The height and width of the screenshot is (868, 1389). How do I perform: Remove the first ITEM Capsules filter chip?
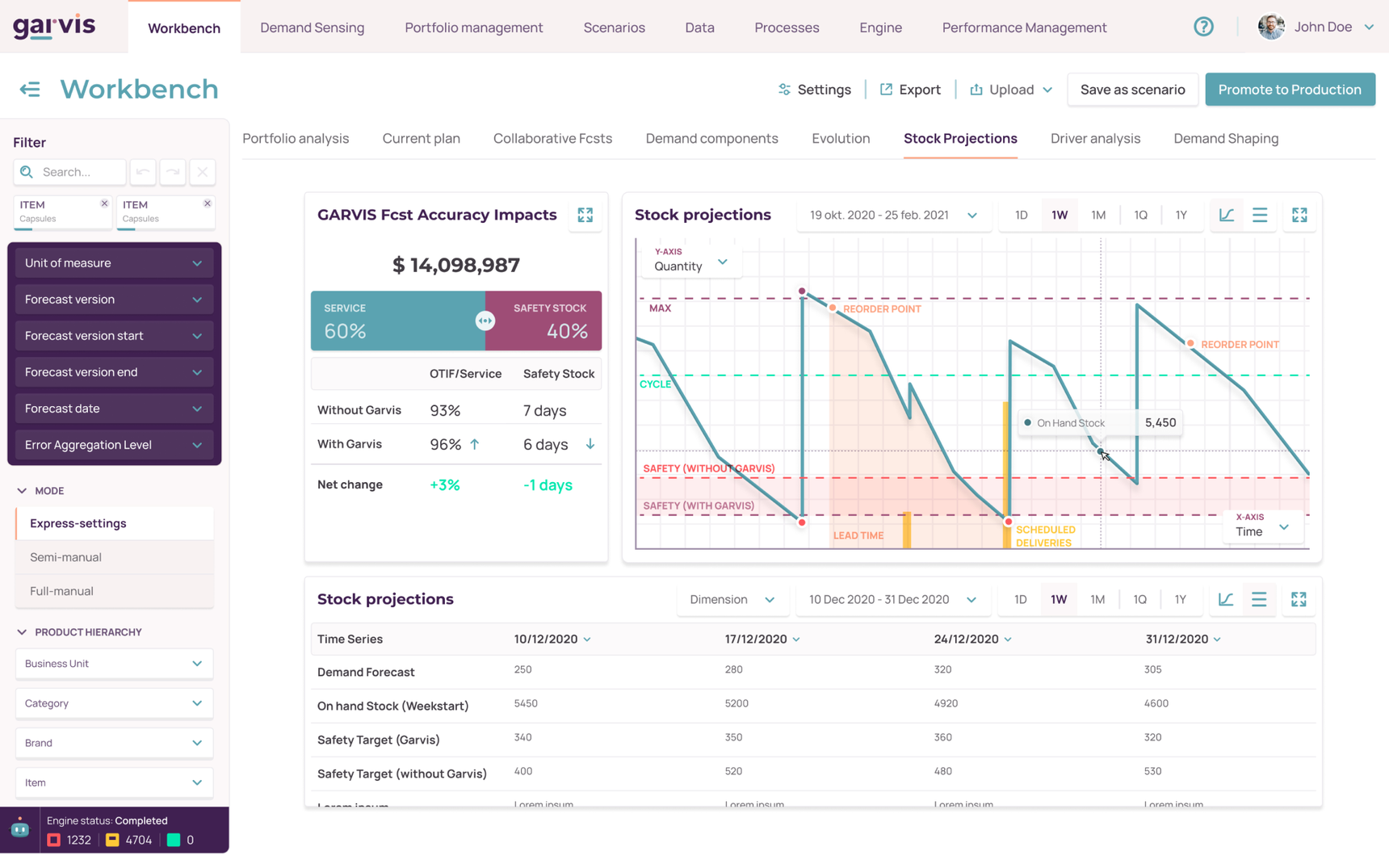coord(104,203)
